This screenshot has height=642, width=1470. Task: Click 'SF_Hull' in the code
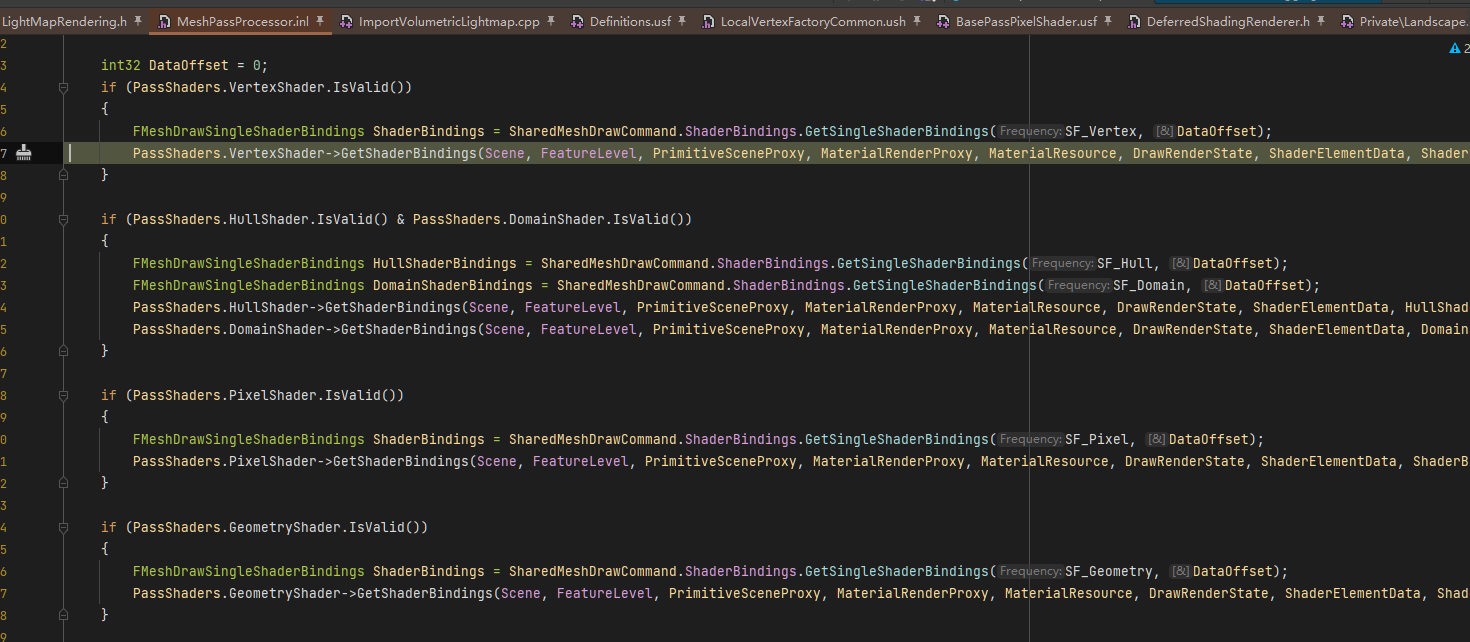coord(1125,263)
